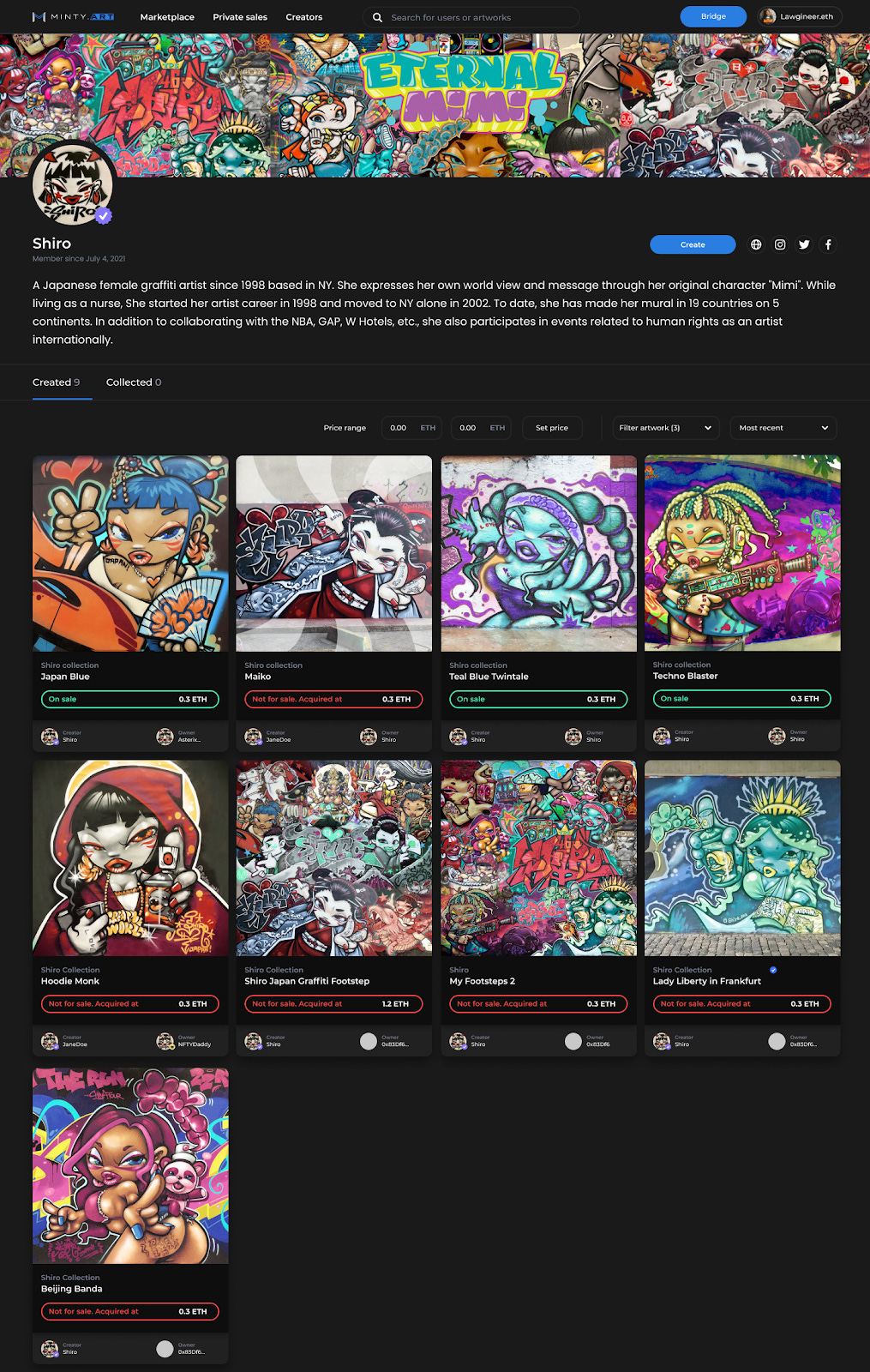Open the Teal Blue Twintale artwork thumbnail
This screenshot has width=870, height=1372.
tap(539, 553)
